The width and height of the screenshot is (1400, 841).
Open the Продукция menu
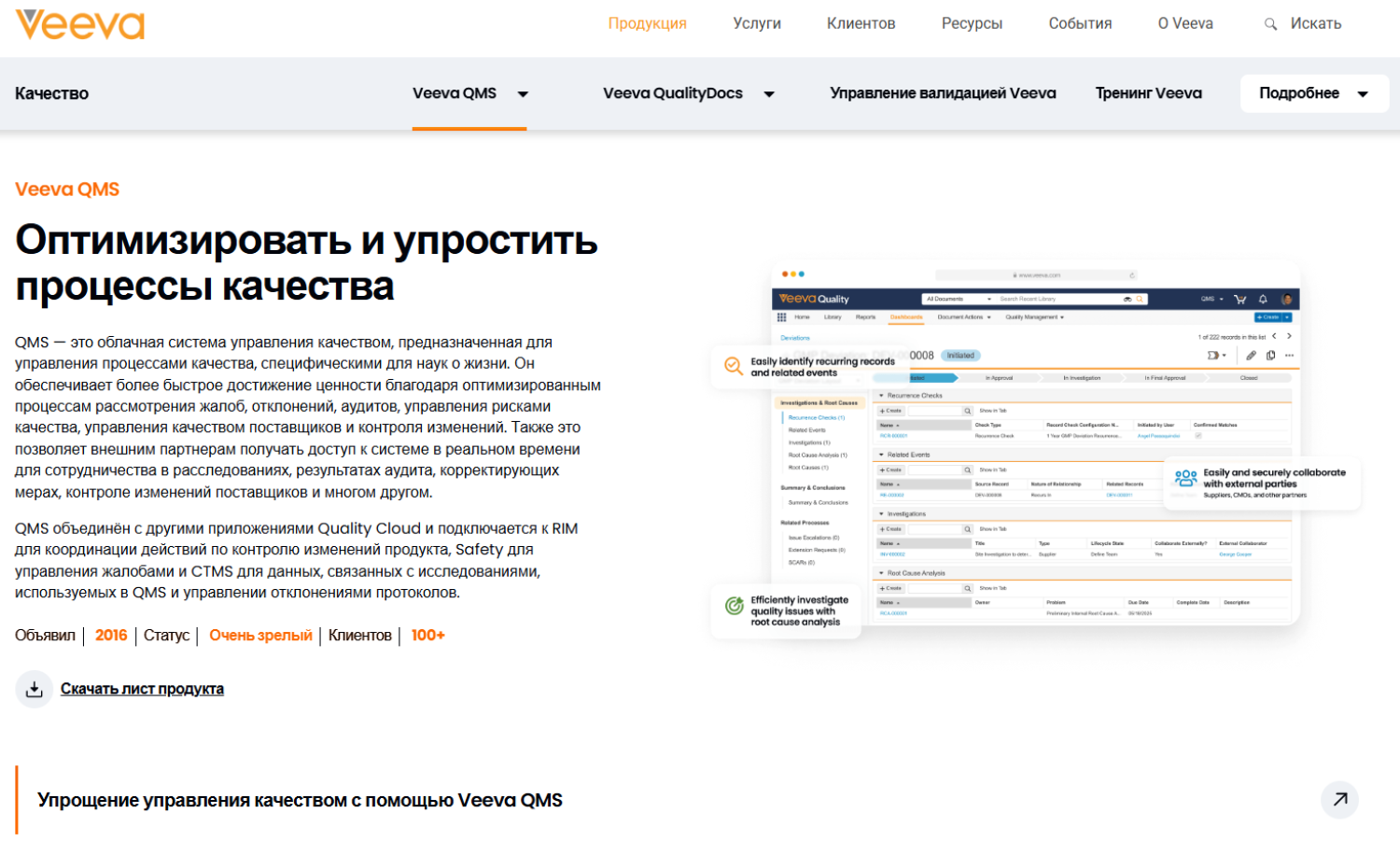[x=647, y=24]
